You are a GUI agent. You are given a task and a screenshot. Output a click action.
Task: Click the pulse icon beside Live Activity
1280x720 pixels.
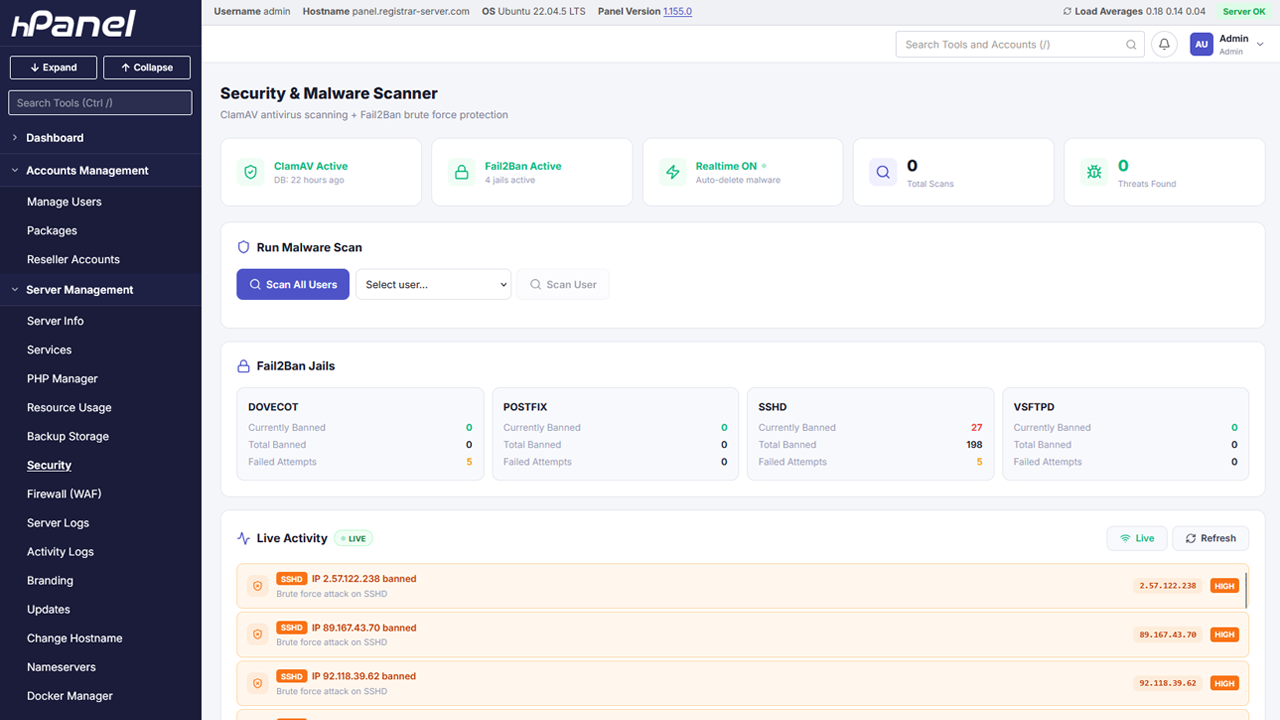coord(243,538)
